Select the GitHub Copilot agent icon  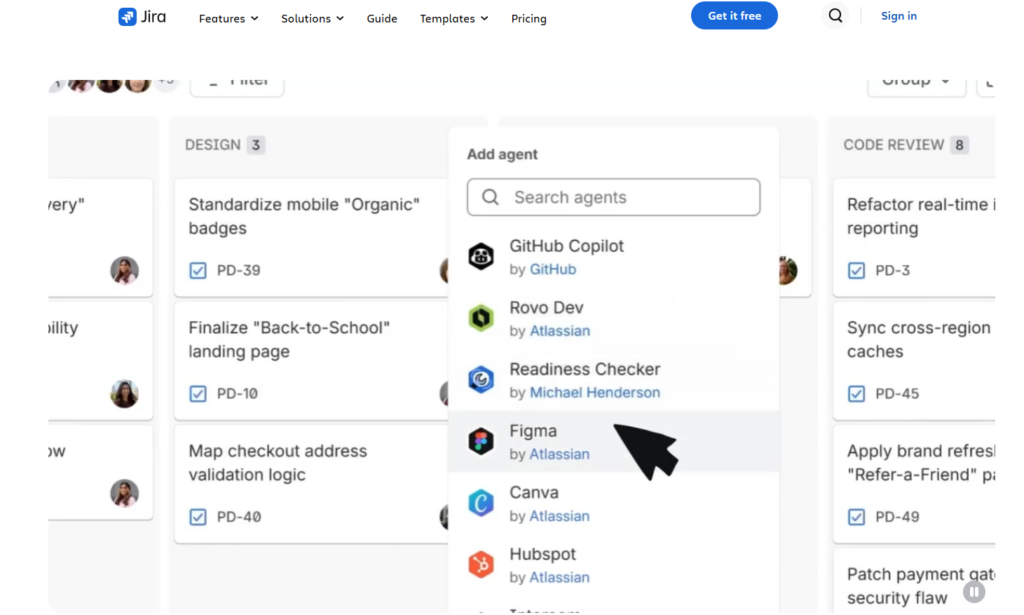pyautogui.click(x=481, y=257)
